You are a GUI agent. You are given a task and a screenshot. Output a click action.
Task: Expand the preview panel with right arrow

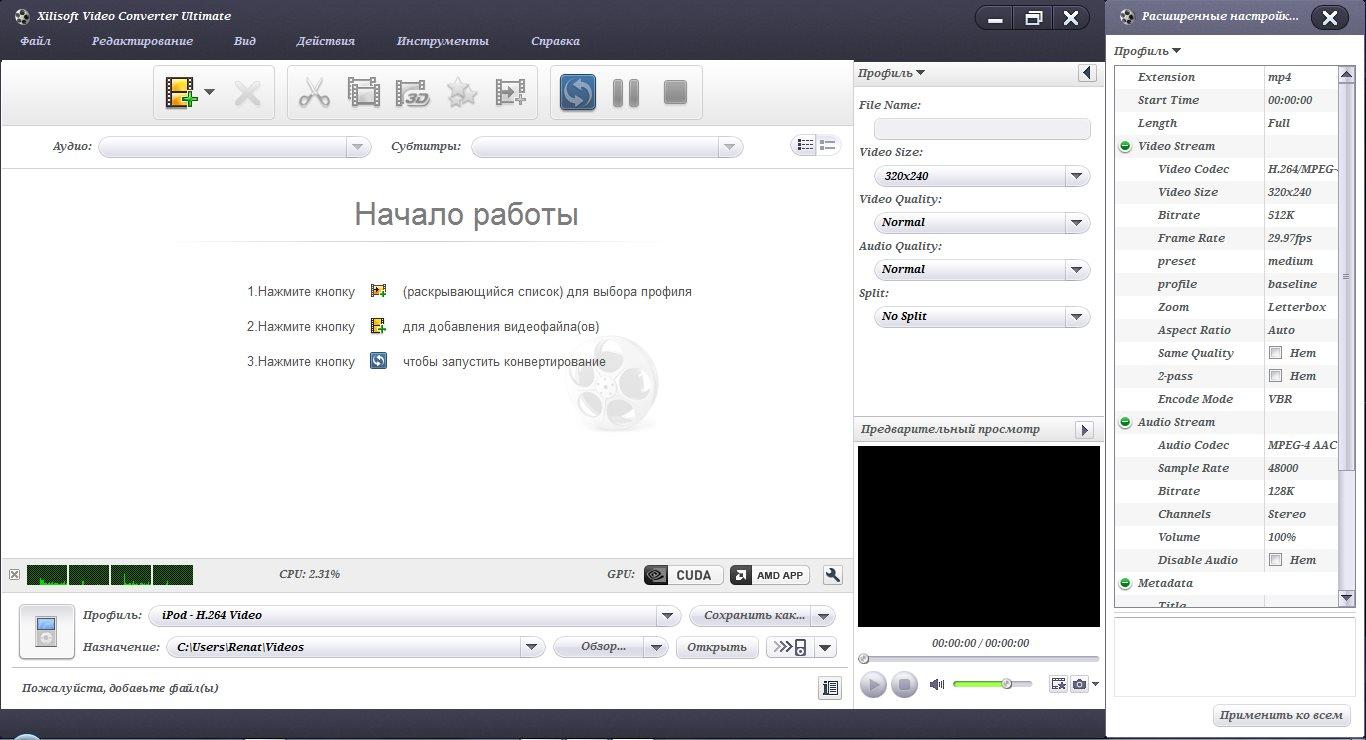pyautogui.click(x=1084, y=429)
